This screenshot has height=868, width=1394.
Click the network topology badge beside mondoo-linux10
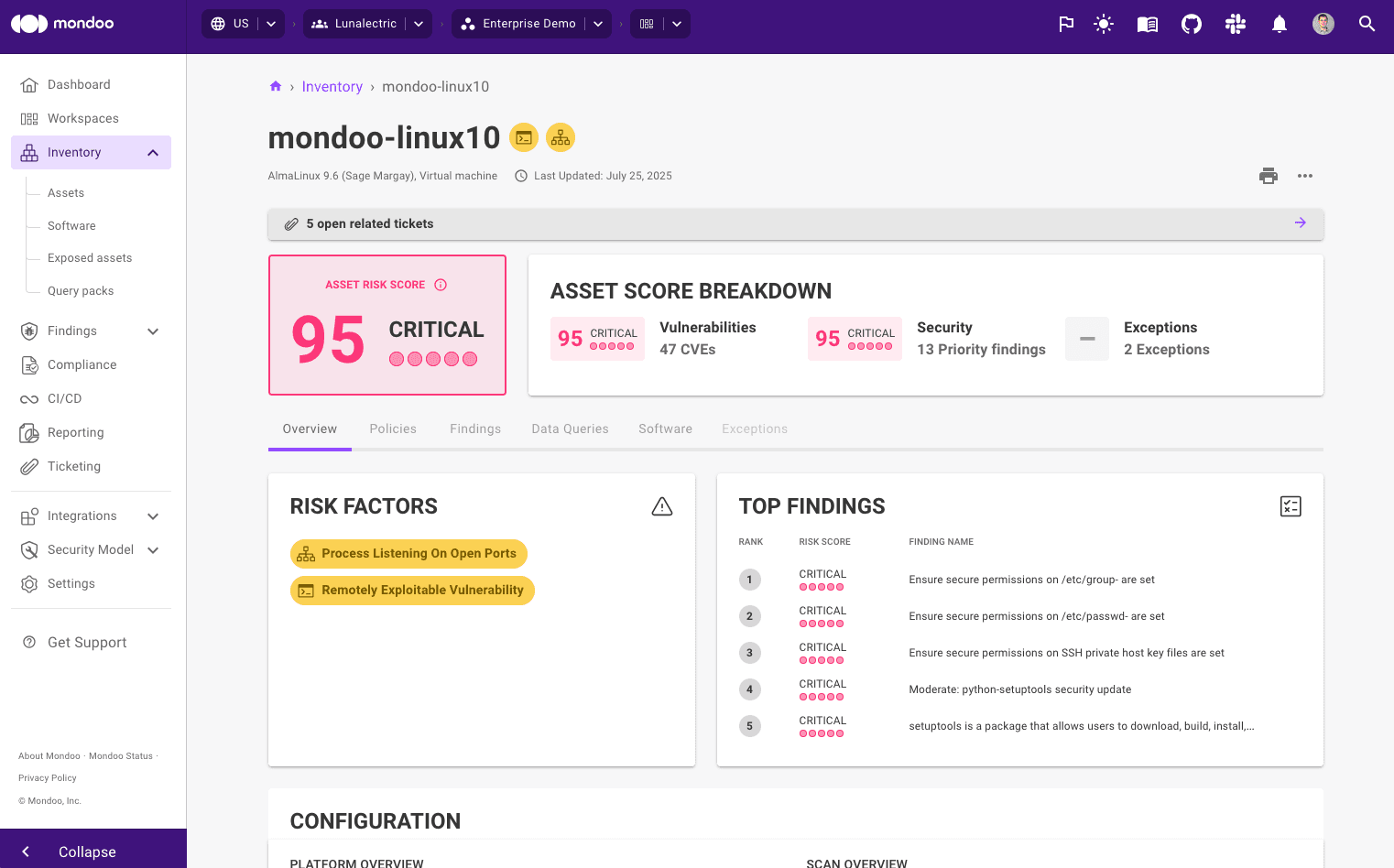click(x=561, y=137)
